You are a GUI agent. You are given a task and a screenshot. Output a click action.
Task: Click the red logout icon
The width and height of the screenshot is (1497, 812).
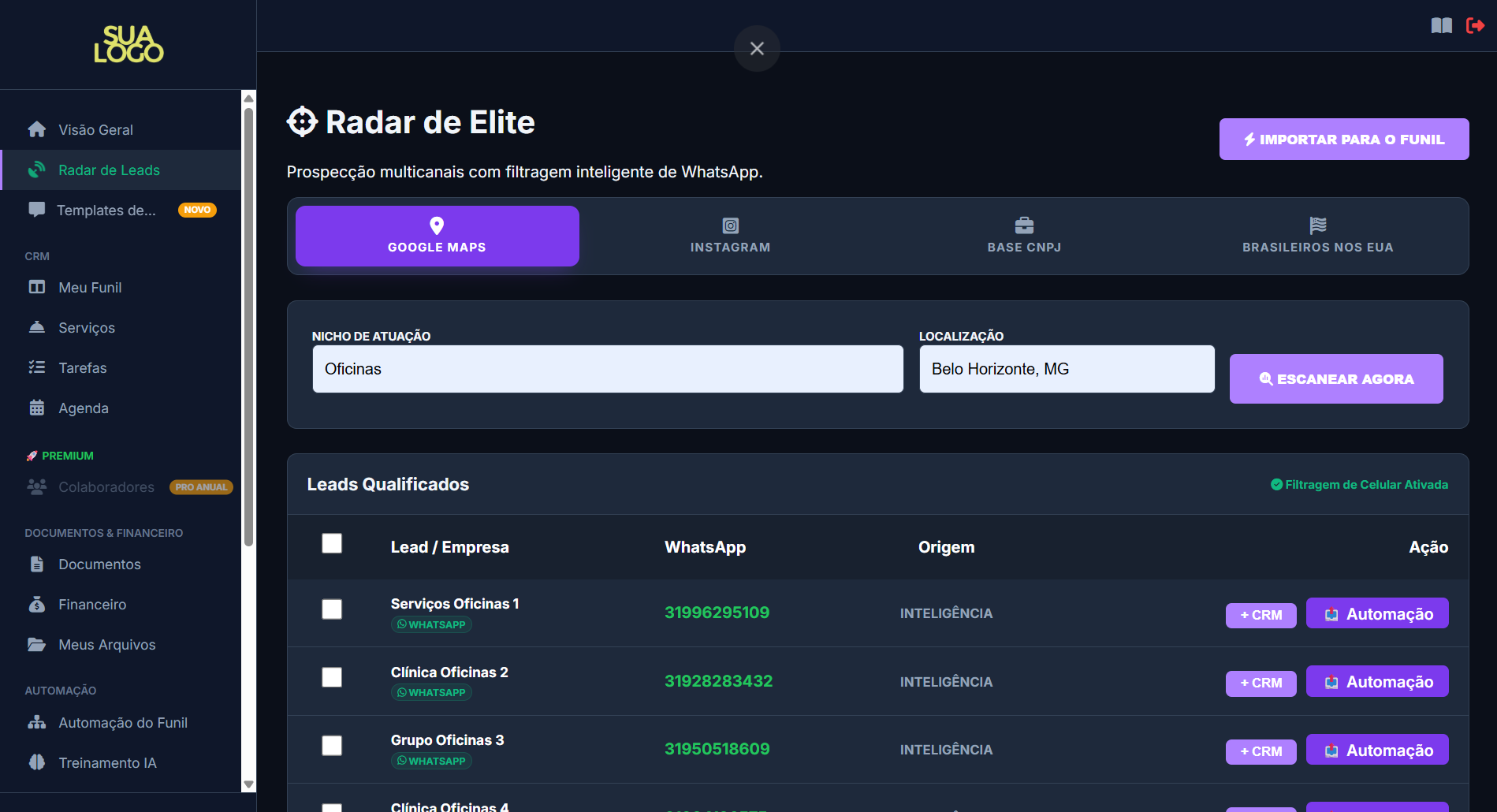pyautogui.click(x=1476, y=25)
